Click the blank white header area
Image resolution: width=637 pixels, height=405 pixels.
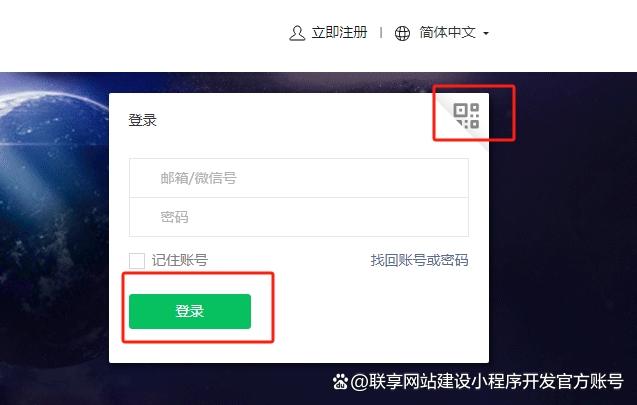point(142,35)
